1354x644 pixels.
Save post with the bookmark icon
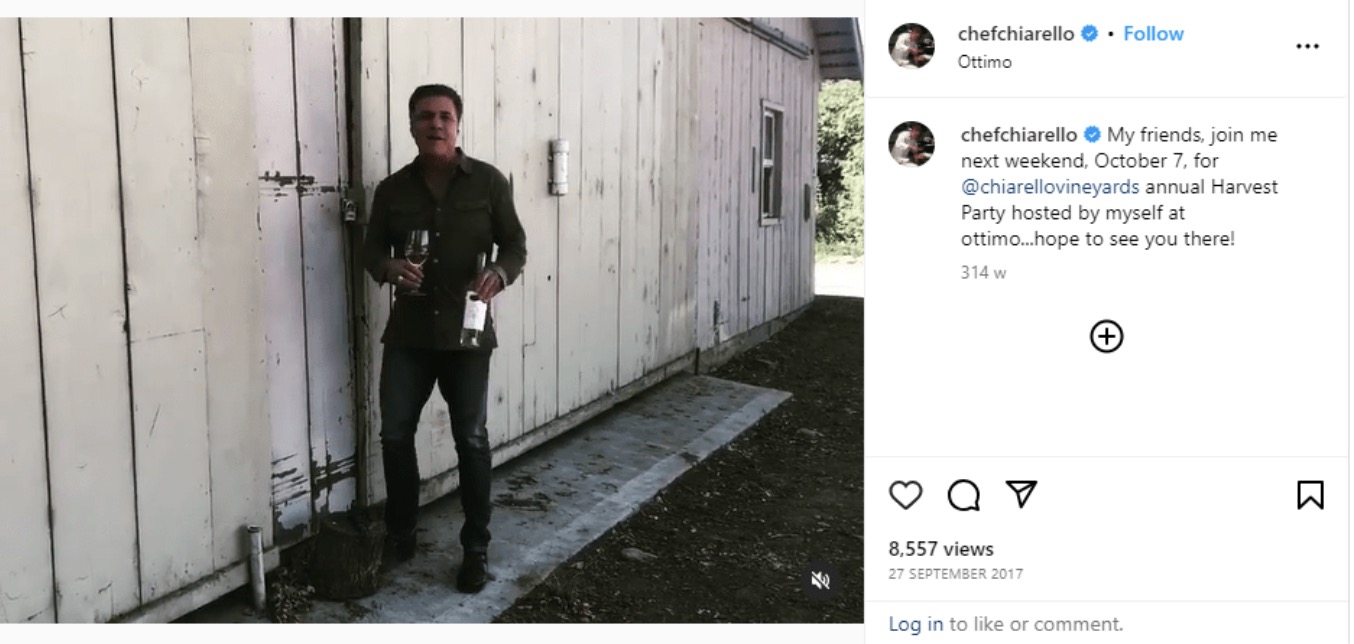1310,495
